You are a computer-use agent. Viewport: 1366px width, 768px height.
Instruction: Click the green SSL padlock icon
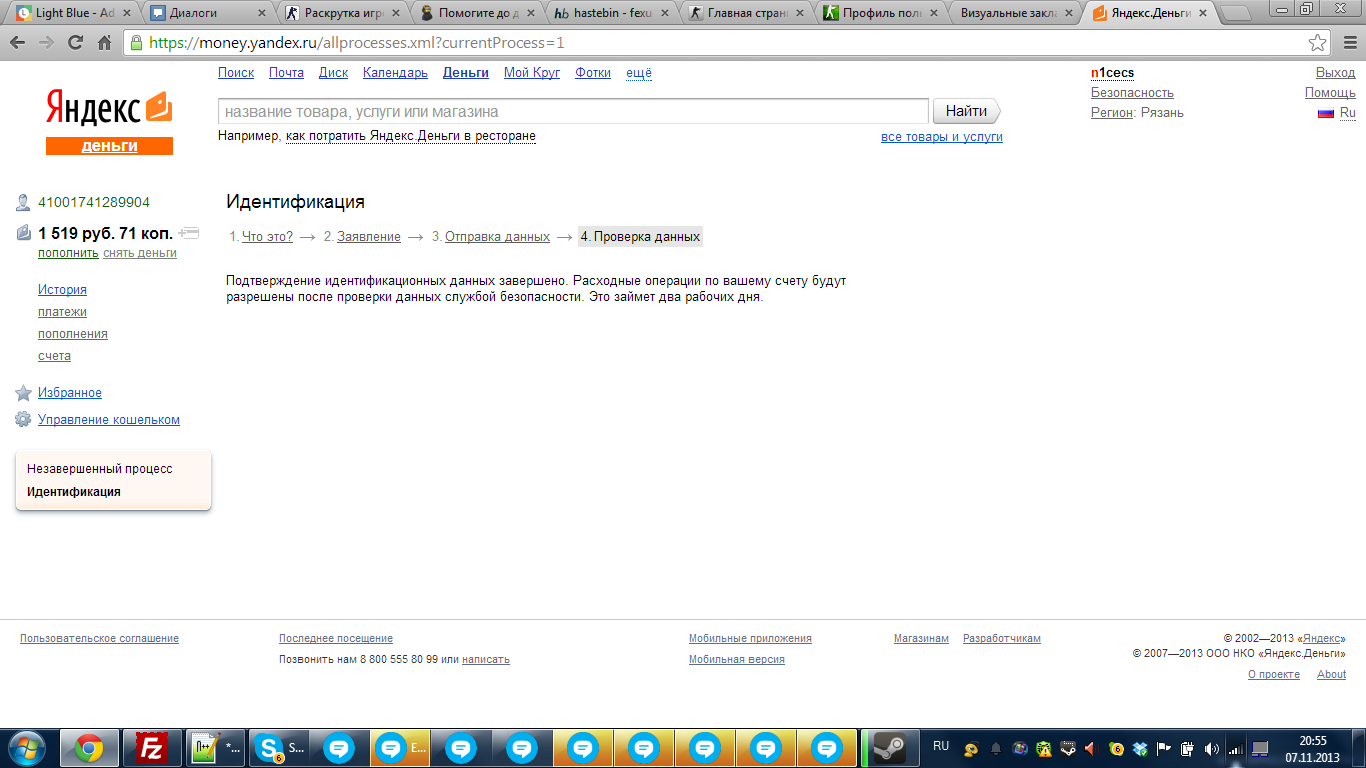pyautogui.click(x=136, y=43)
